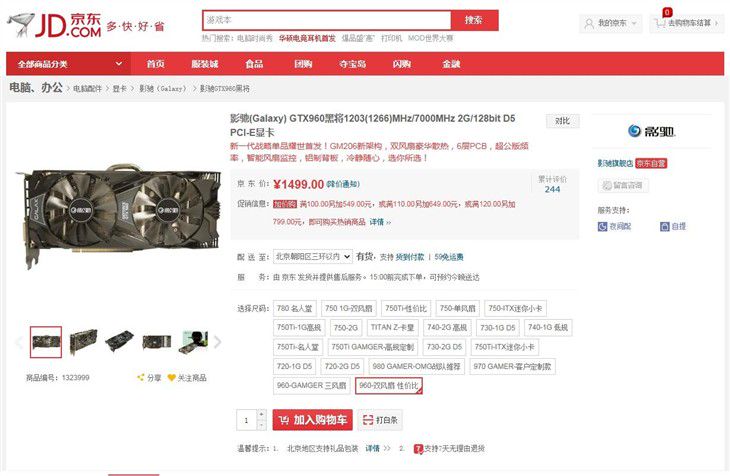Click the user profile icon beside 我的京东
730x476 pixels.
(589, 23)
